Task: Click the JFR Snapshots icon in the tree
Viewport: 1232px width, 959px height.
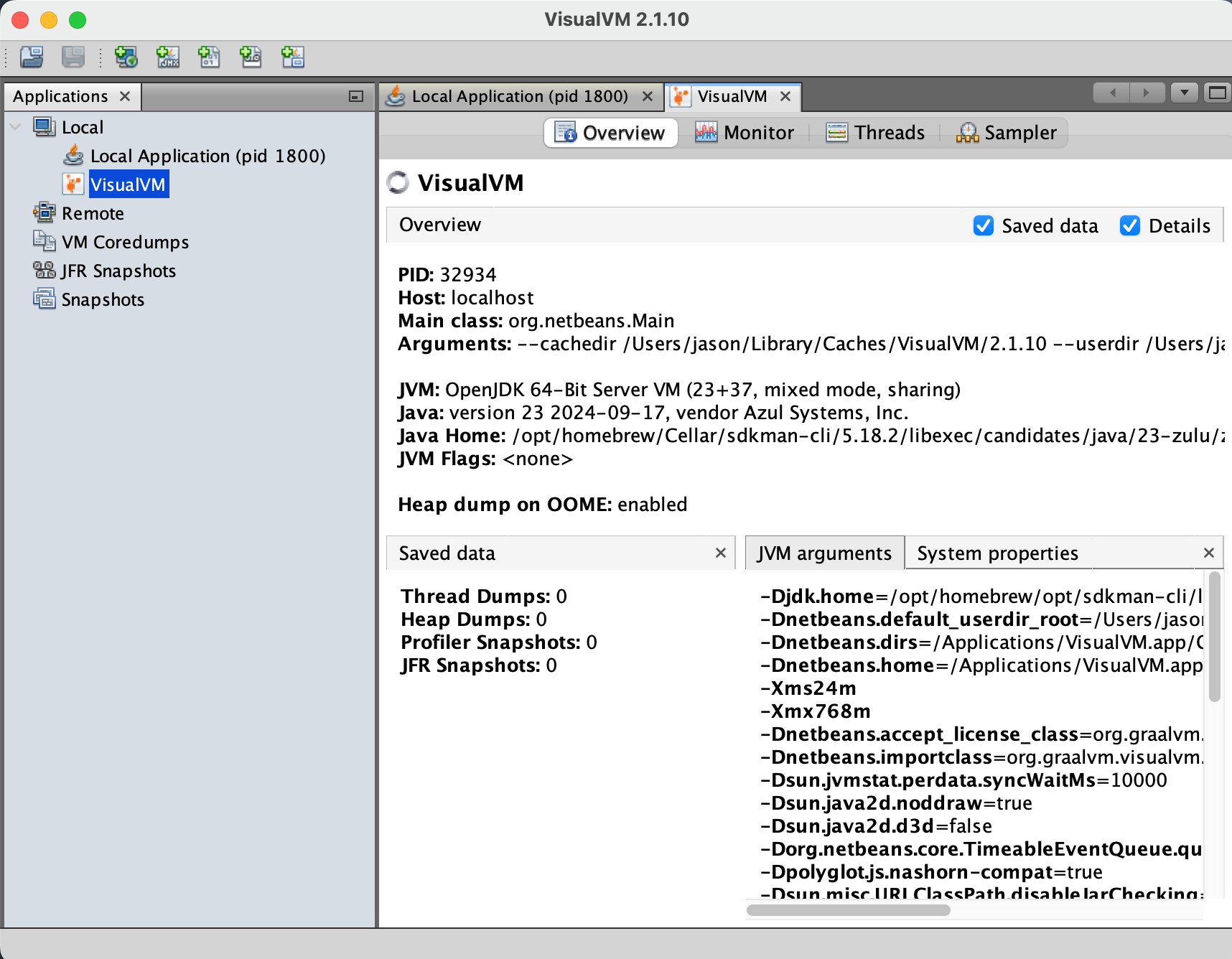Action: [45, 271]
